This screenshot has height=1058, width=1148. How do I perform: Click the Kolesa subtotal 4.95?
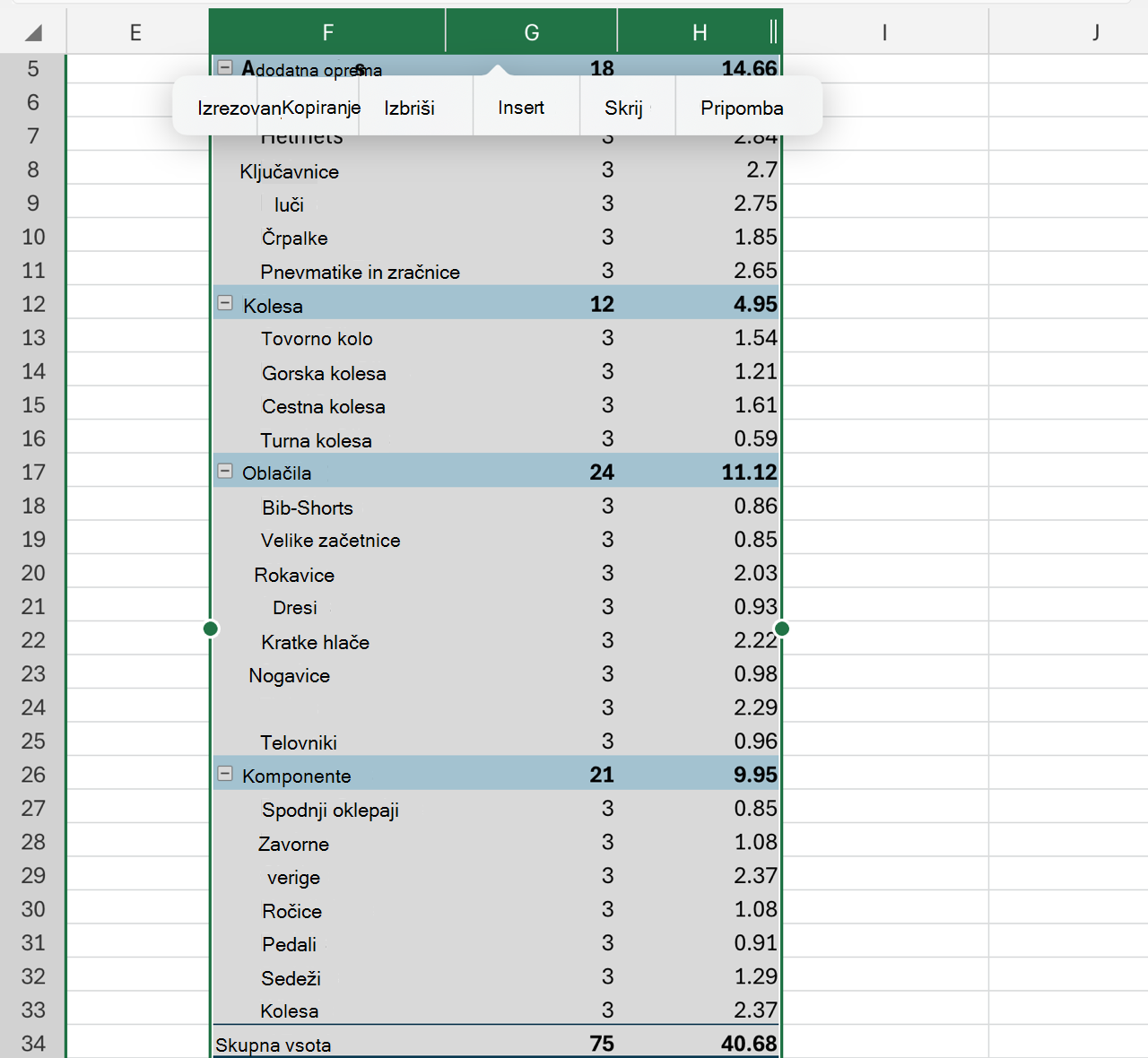coord(755,304)
